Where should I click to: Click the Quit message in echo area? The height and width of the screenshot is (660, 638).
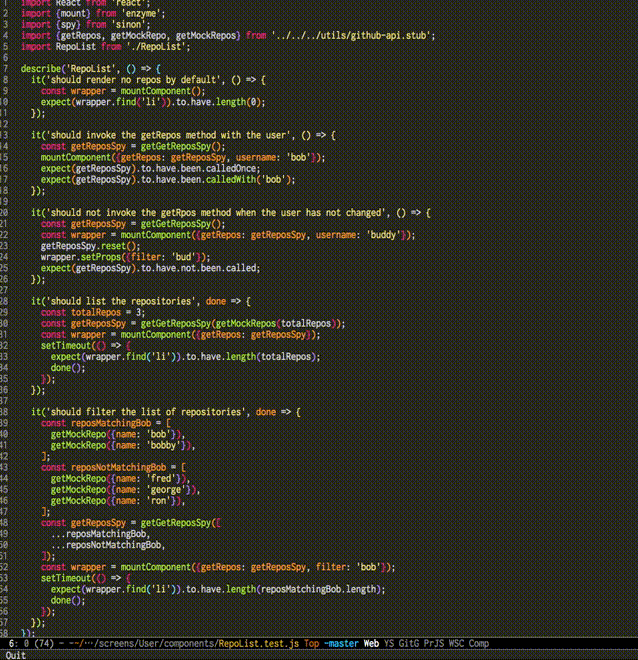click(15, 655)
